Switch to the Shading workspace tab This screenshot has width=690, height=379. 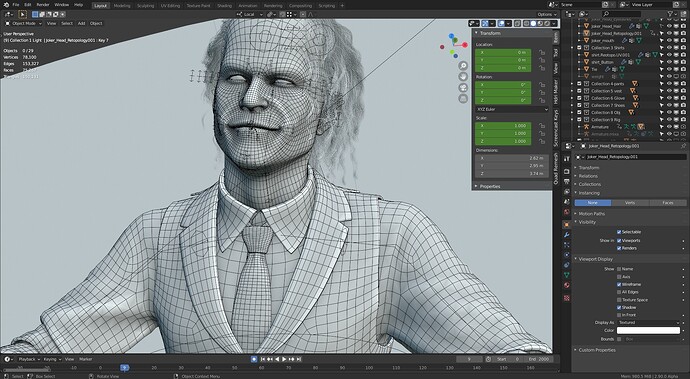(x=224, y=6)
